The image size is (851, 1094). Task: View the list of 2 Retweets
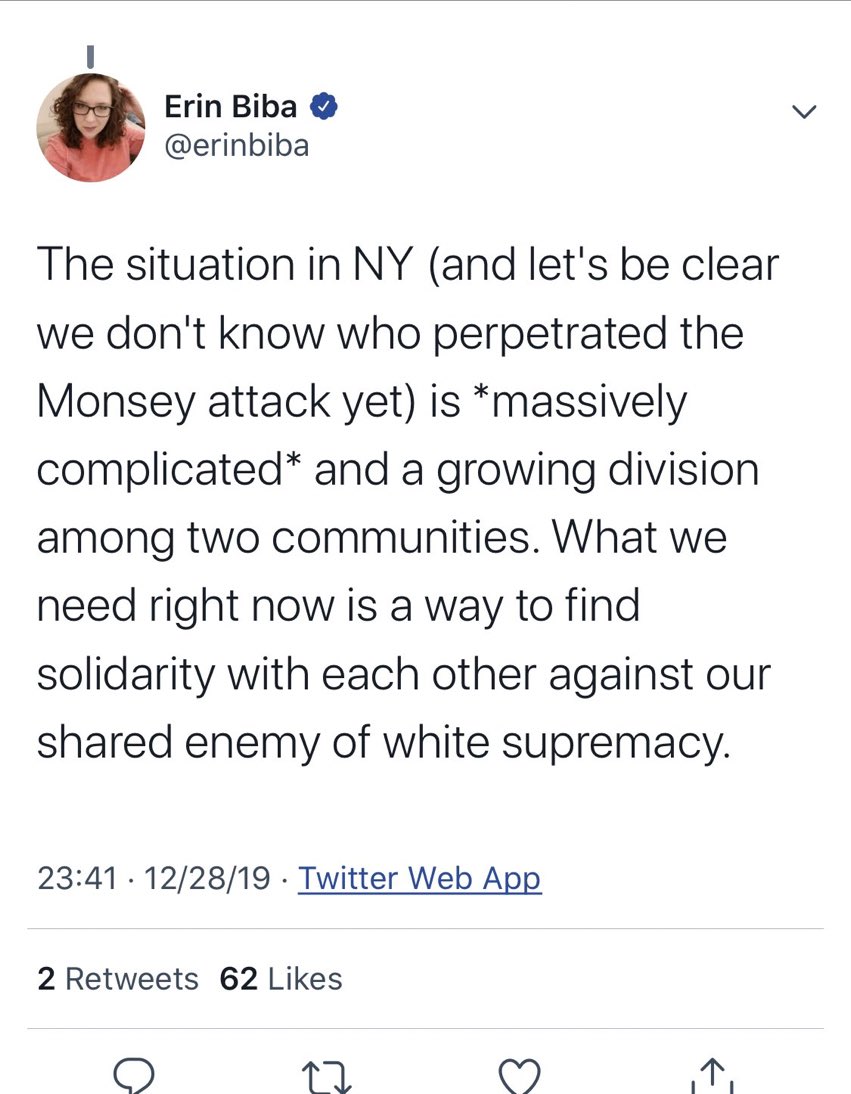[x=118, y=978]
